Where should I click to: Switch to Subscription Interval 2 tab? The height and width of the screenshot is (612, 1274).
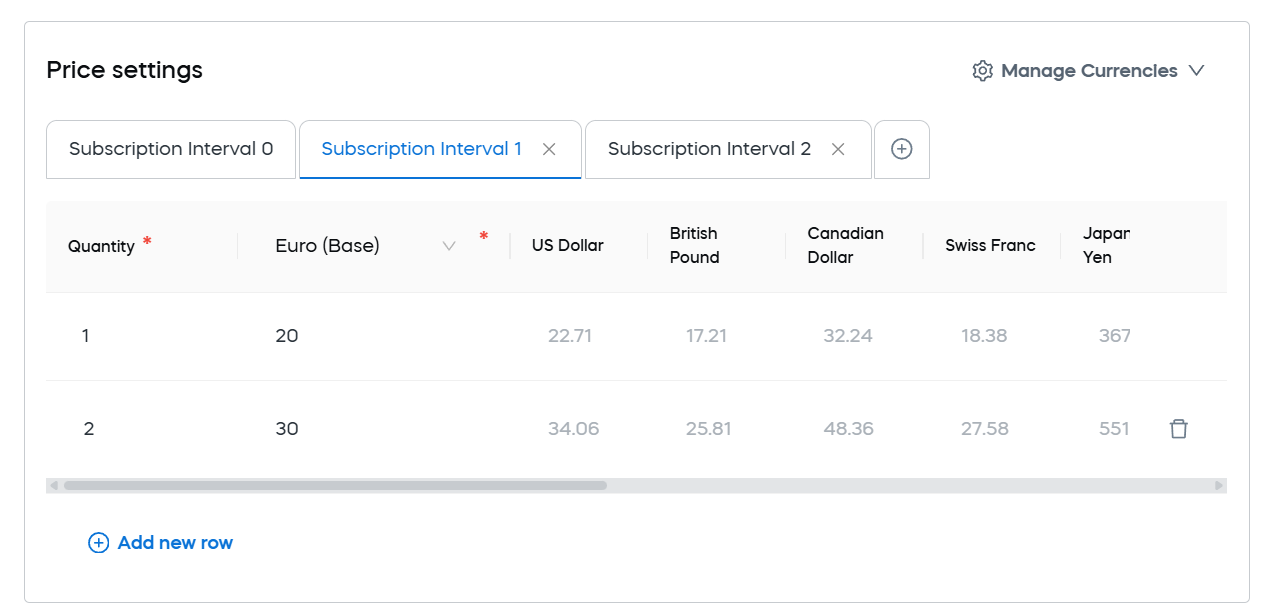click(709, 149)
